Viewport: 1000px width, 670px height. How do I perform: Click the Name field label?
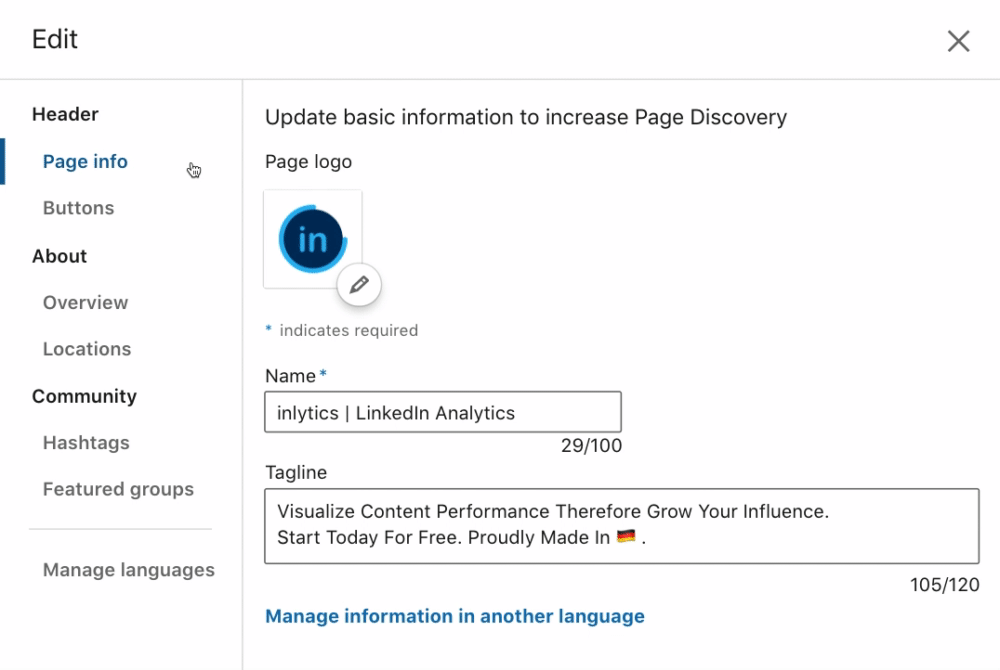290,376
